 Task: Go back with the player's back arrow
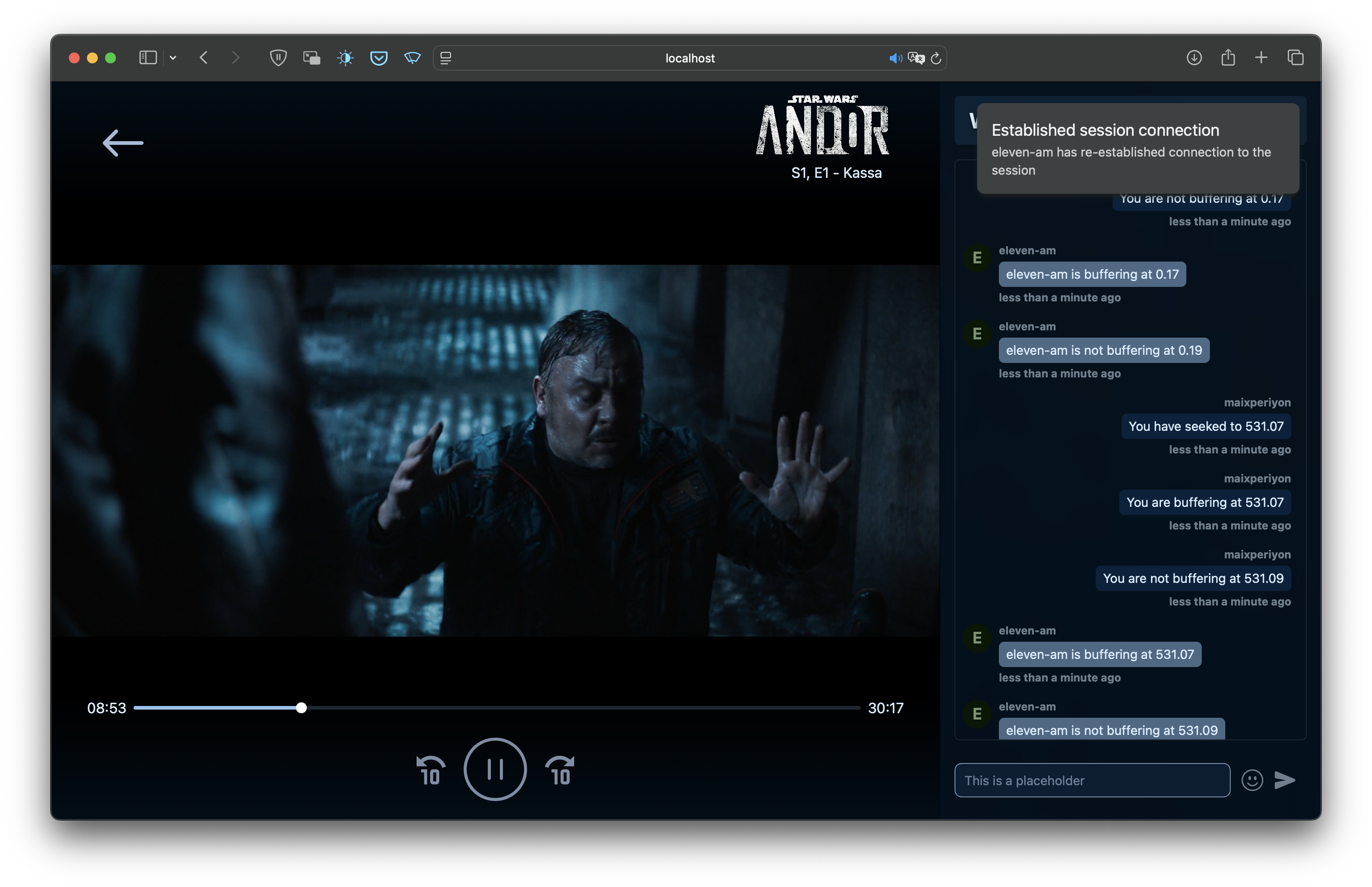pyautogui.click(x=123, y=143)
